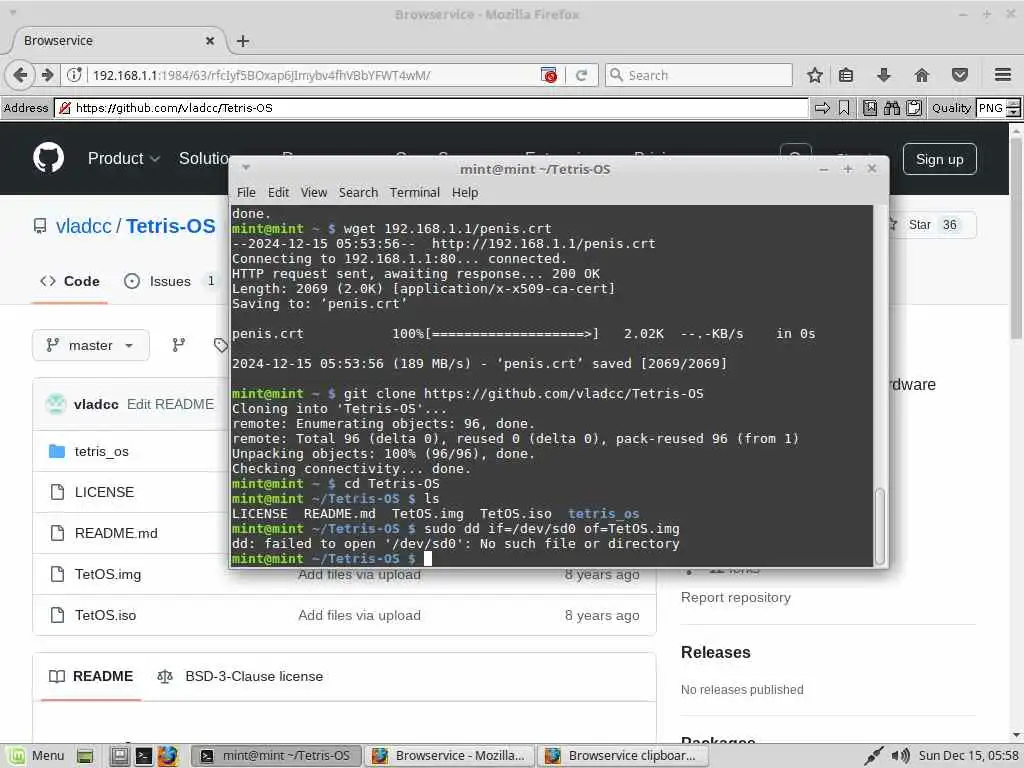The image size is (1024, 768).
Task: Click Firefox Search box
Action: (x=699, y=75)
